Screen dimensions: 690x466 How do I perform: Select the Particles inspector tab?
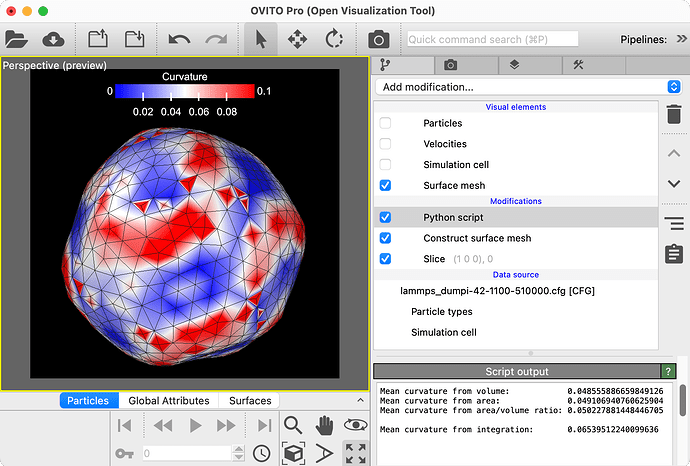tap(89, 400)
